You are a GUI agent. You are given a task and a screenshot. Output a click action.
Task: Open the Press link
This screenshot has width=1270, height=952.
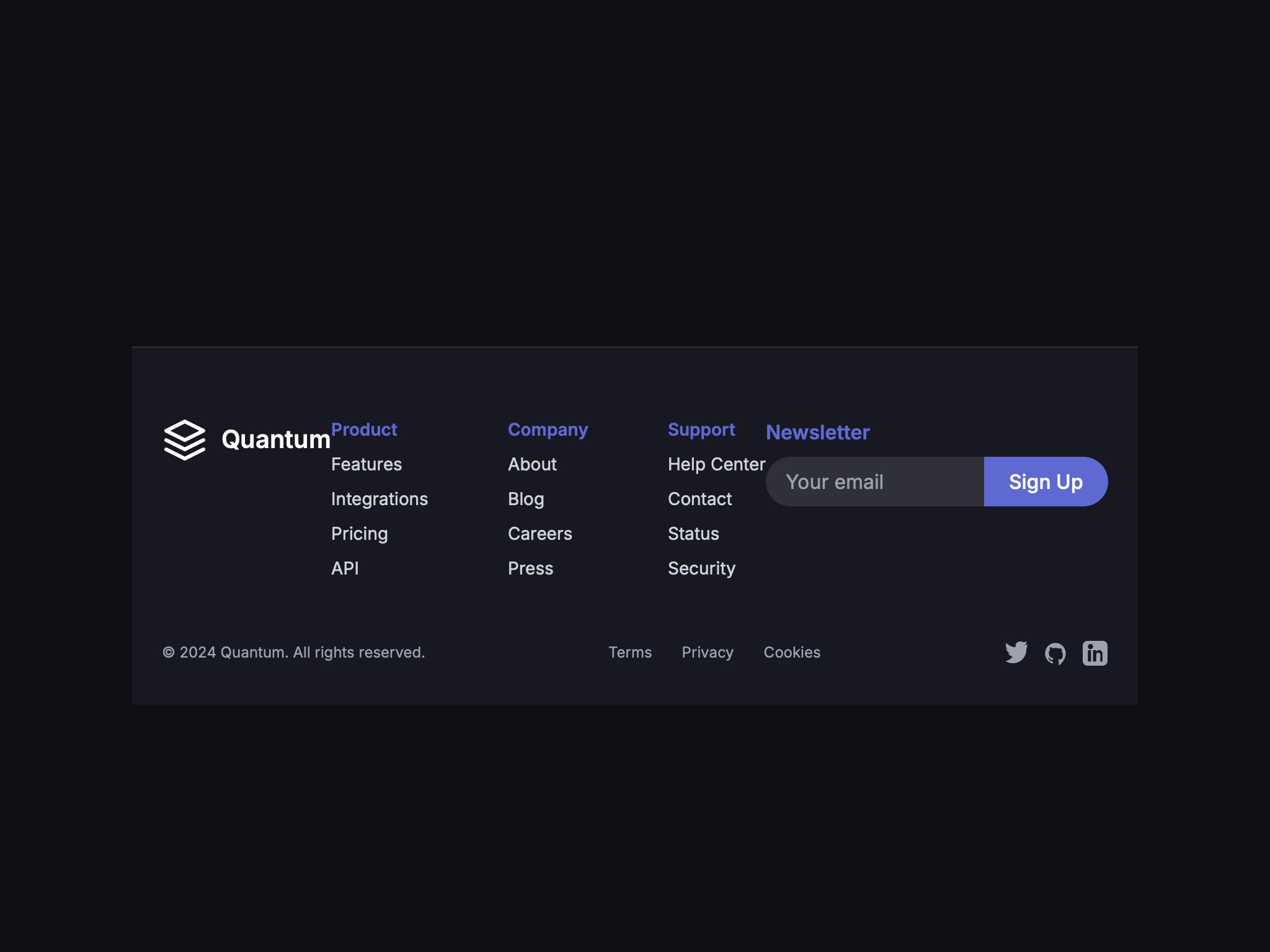pyautogui.click(x=531, y=568)
